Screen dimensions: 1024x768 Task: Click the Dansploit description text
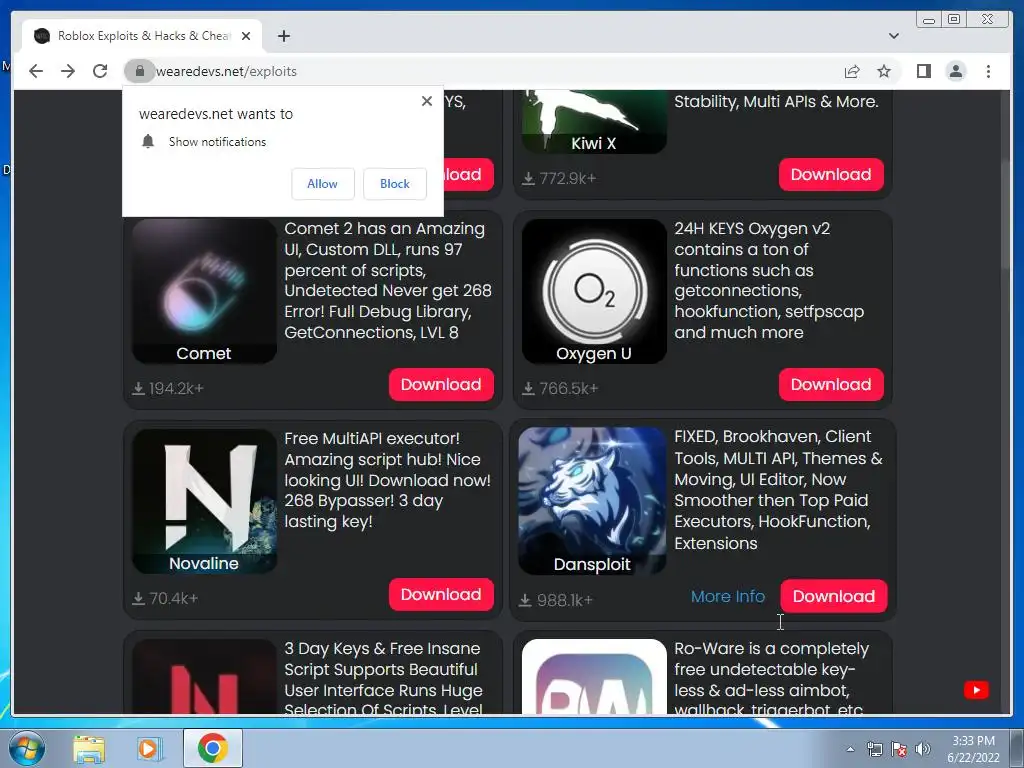778,490
